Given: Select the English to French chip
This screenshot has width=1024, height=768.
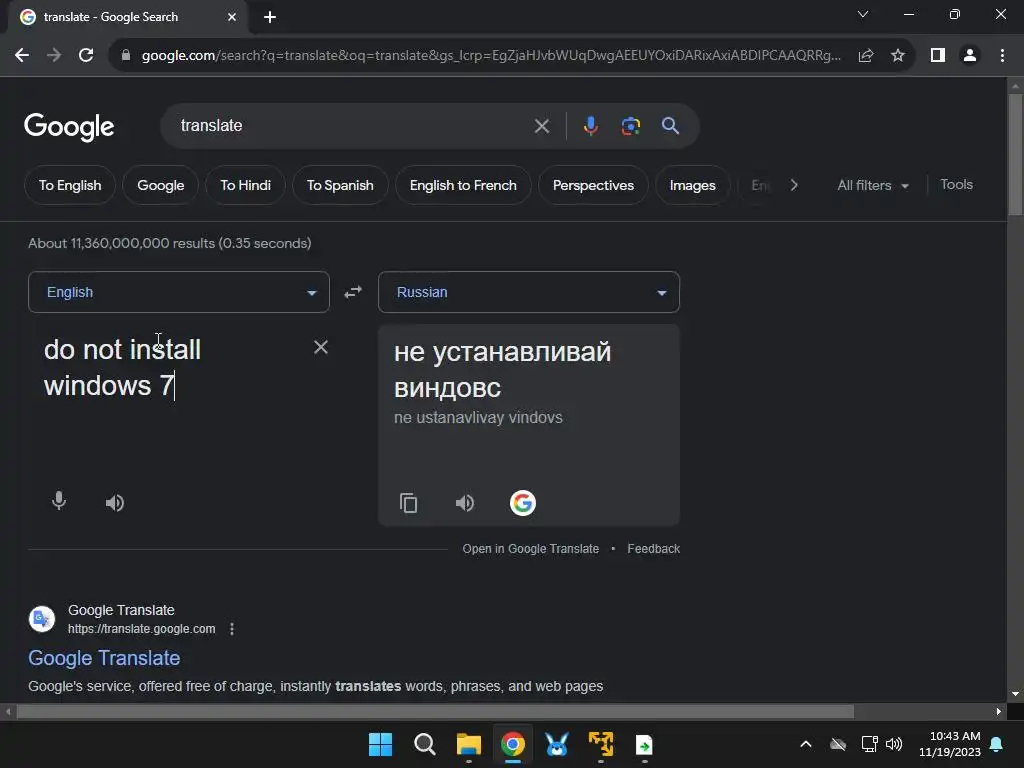Looking at the screenshot, I should (x=463, y=185).
